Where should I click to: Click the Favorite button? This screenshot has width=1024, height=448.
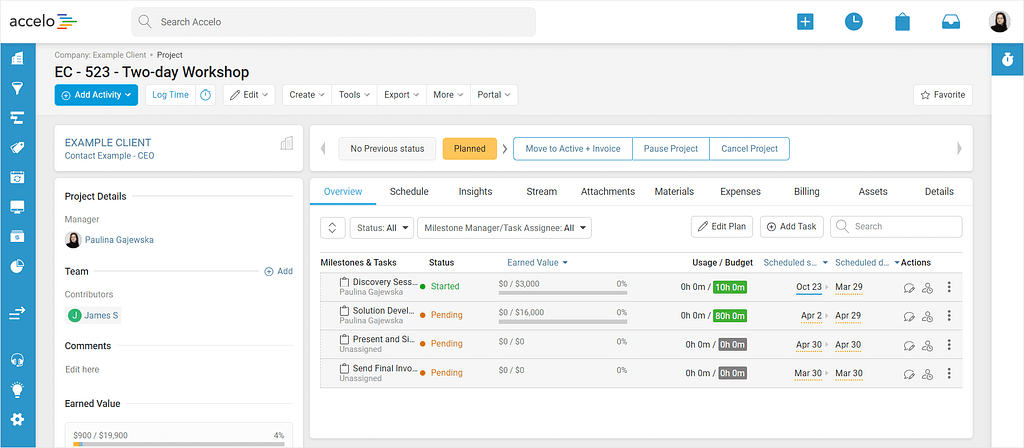[942, 95]
